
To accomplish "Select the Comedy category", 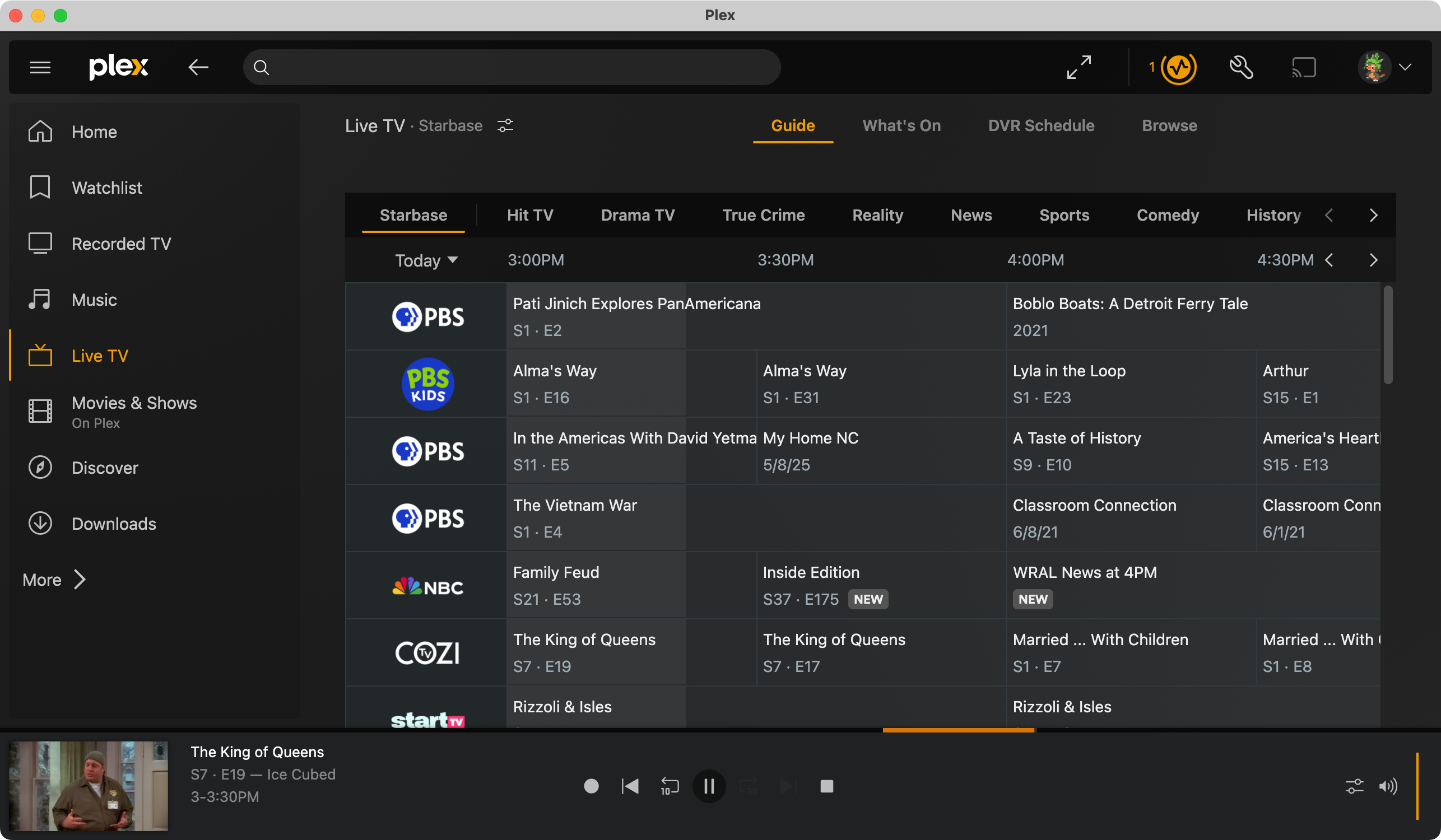I will pyautogui.click(x=1168, y=216).
